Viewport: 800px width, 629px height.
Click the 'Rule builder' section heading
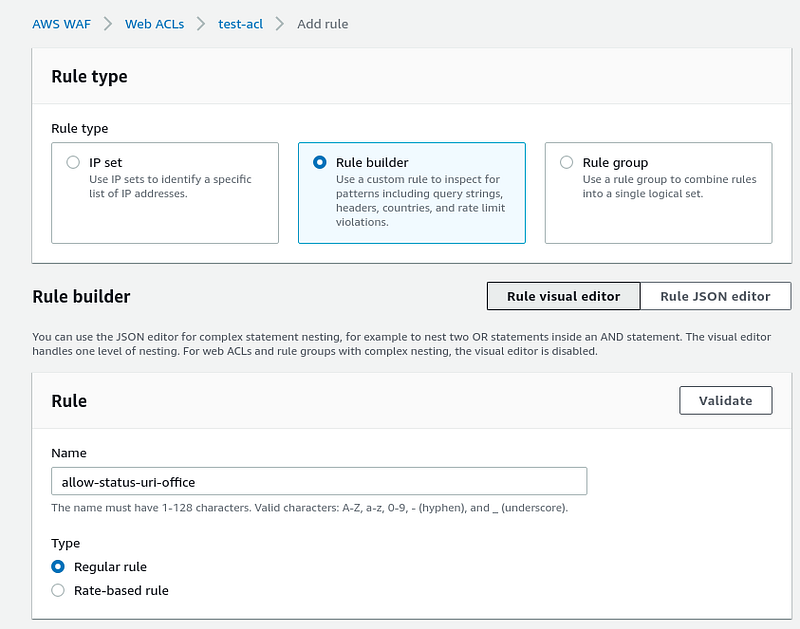click(x=81, y=296)
